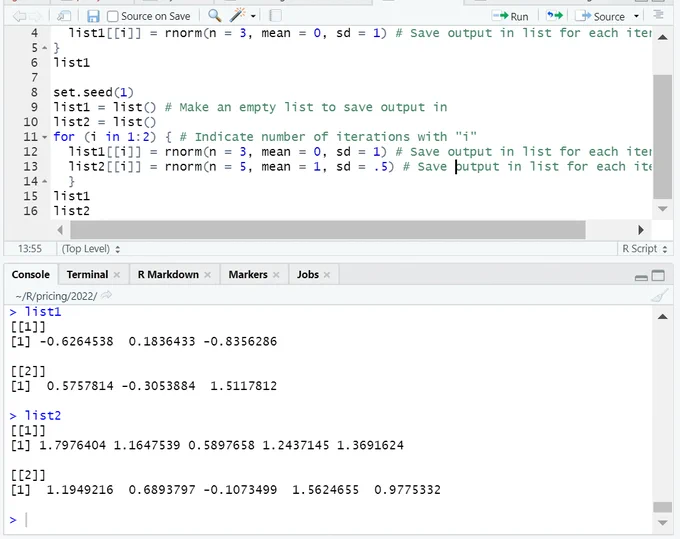680x539 pixels.
Task: Click the Compile Report notebook icon
Action: point(275,16)
